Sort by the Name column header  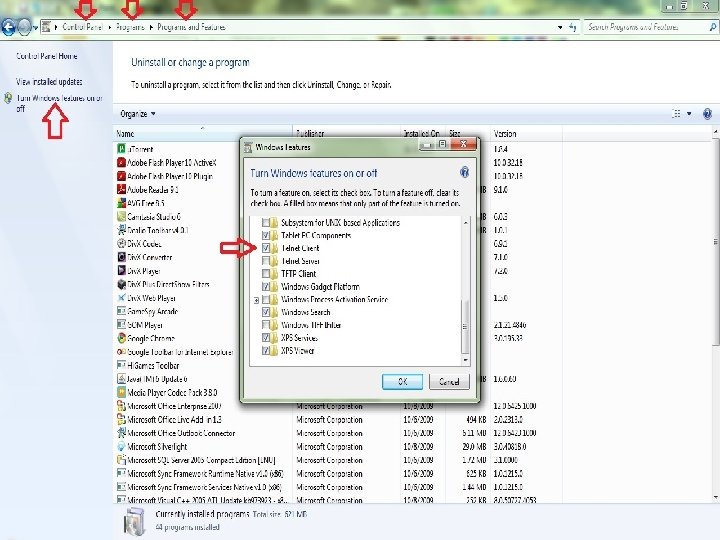point(202,134)
